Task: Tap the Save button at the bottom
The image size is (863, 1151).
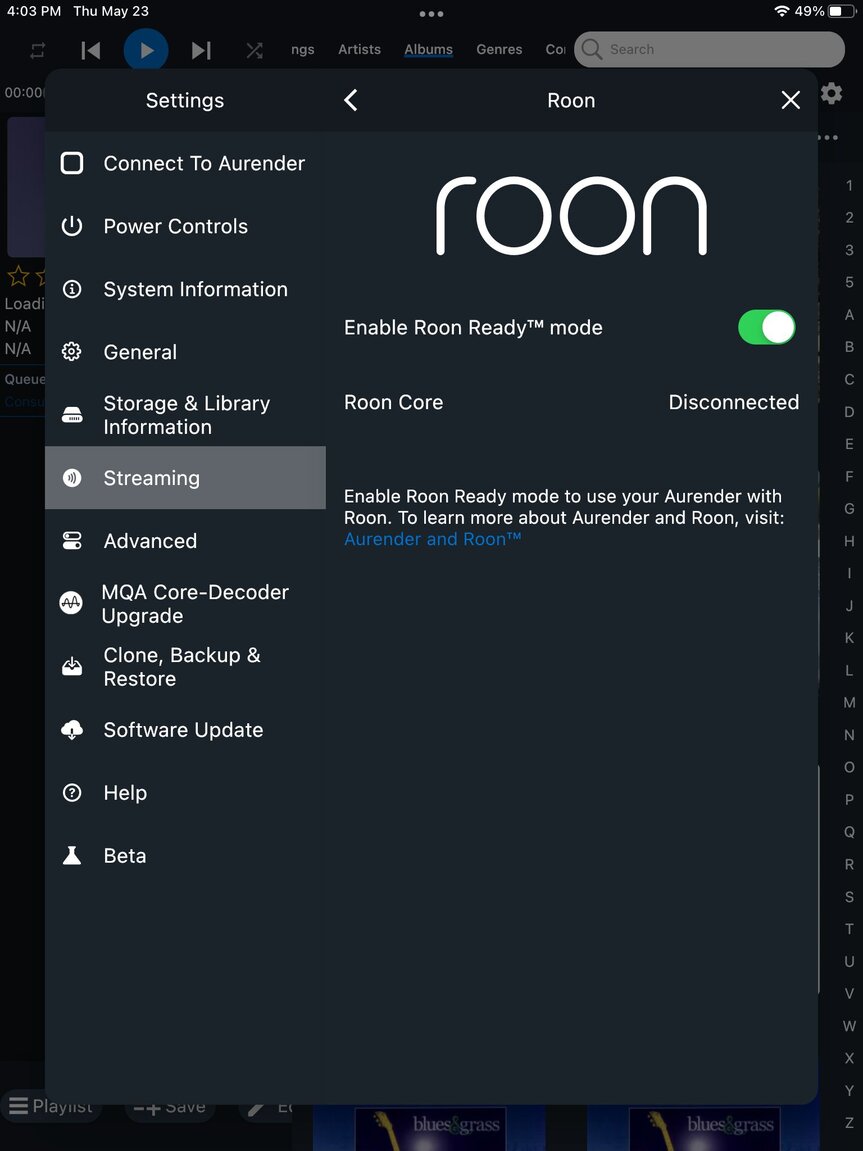Action: 170,1106
